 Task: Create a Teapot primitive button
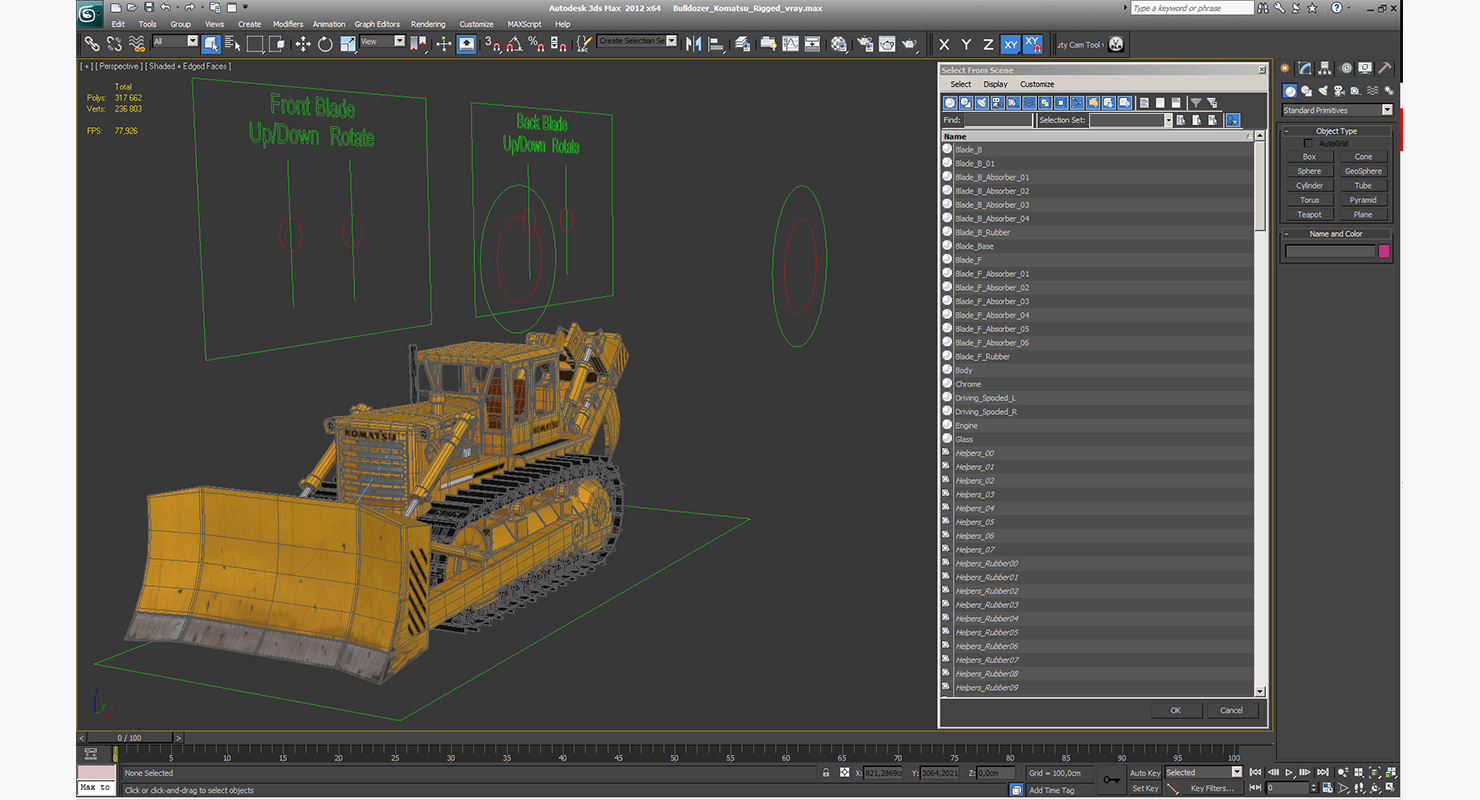click(1309, 214)
